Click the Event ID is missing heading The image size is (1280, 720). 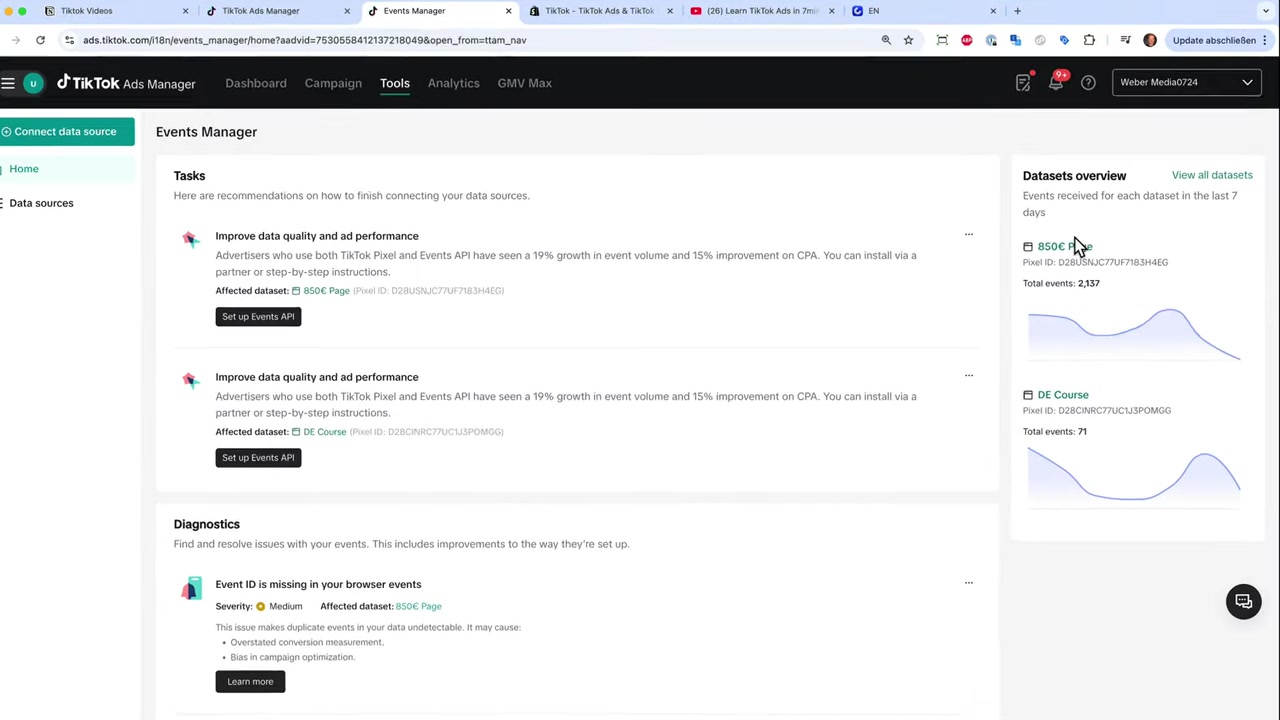(318, 584)
